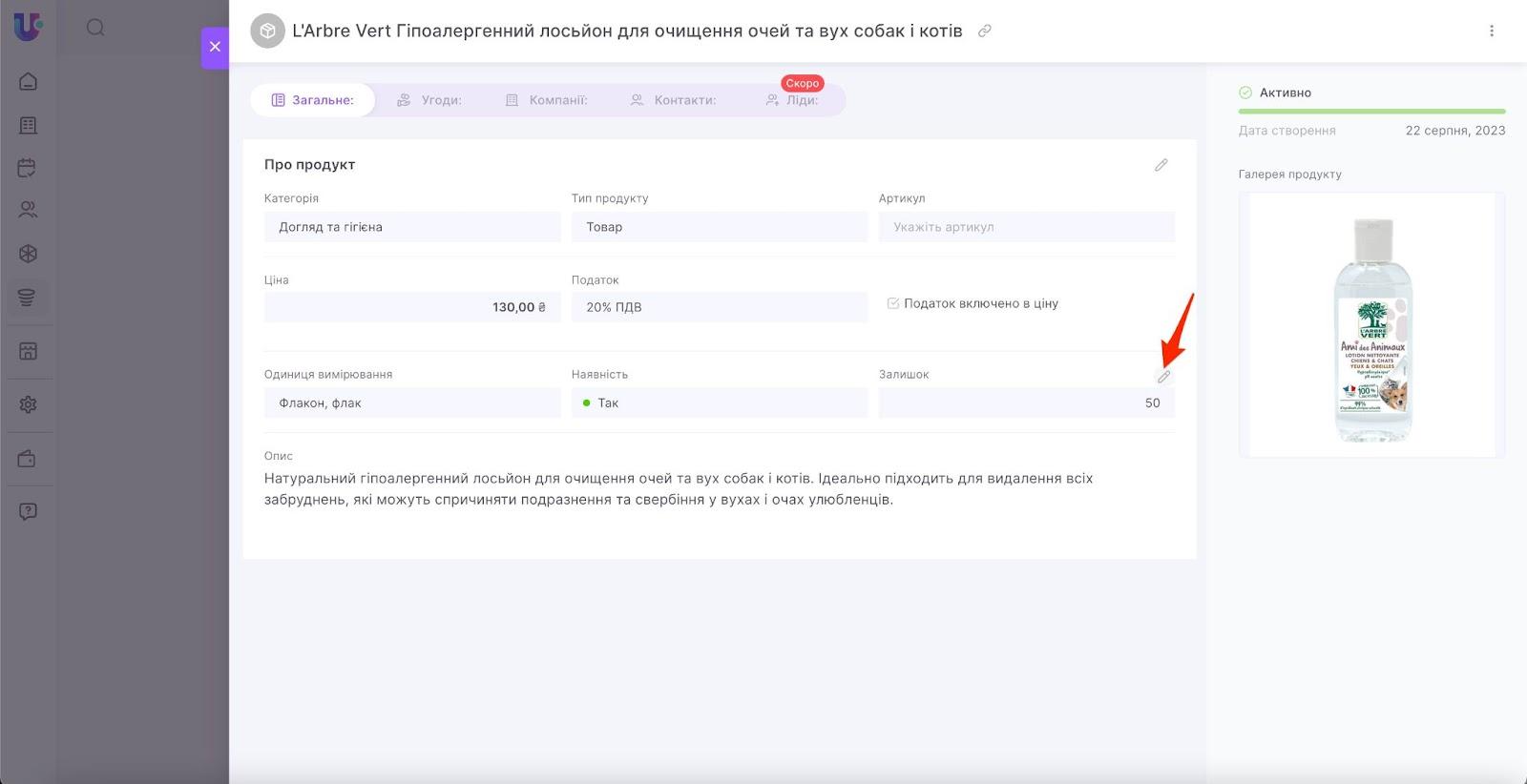Switch to the Угоди tab
1527x784 pixels.
click(x=429, y=100)
